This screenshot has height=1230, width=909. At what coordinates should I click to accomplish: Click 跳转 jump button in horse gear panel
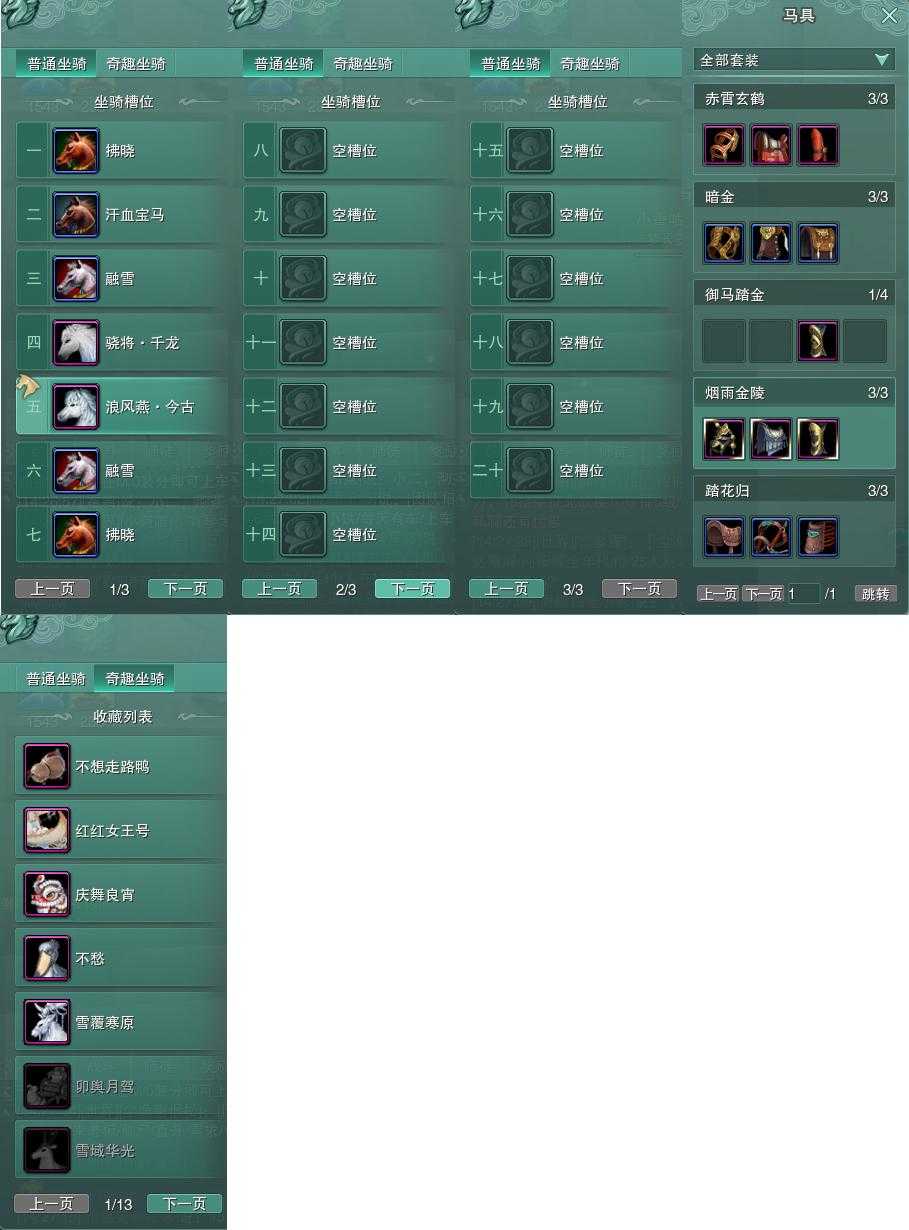click(875, 594)
